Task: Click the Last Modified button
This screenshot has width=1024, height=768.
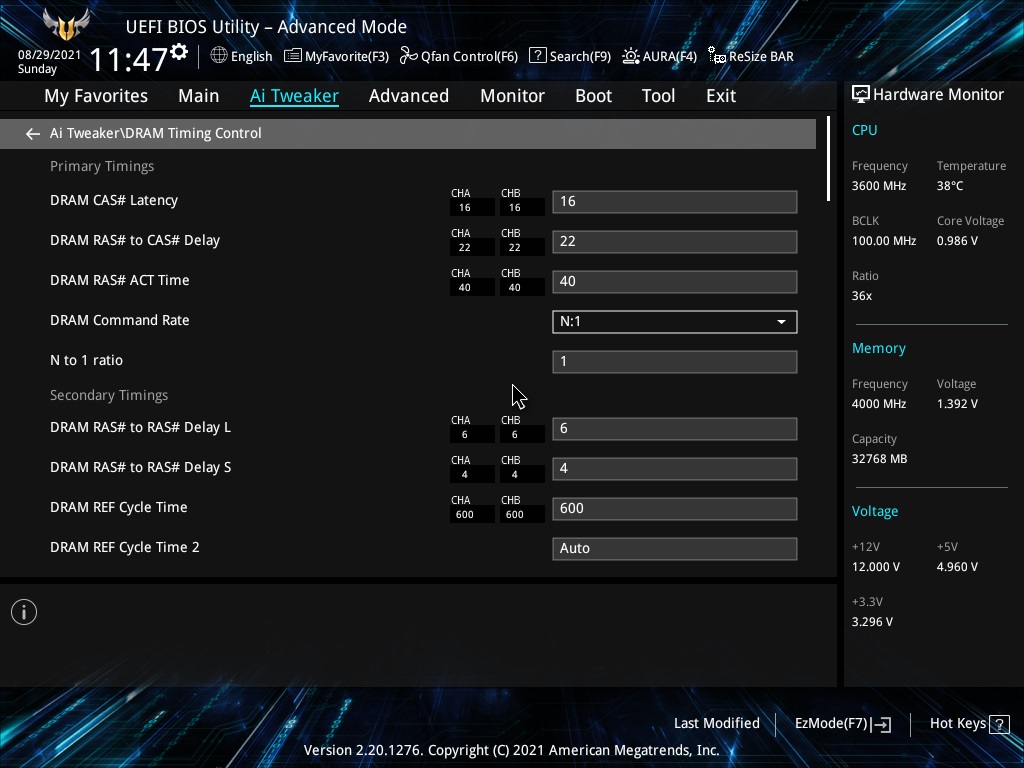Action: pos(716,724)
